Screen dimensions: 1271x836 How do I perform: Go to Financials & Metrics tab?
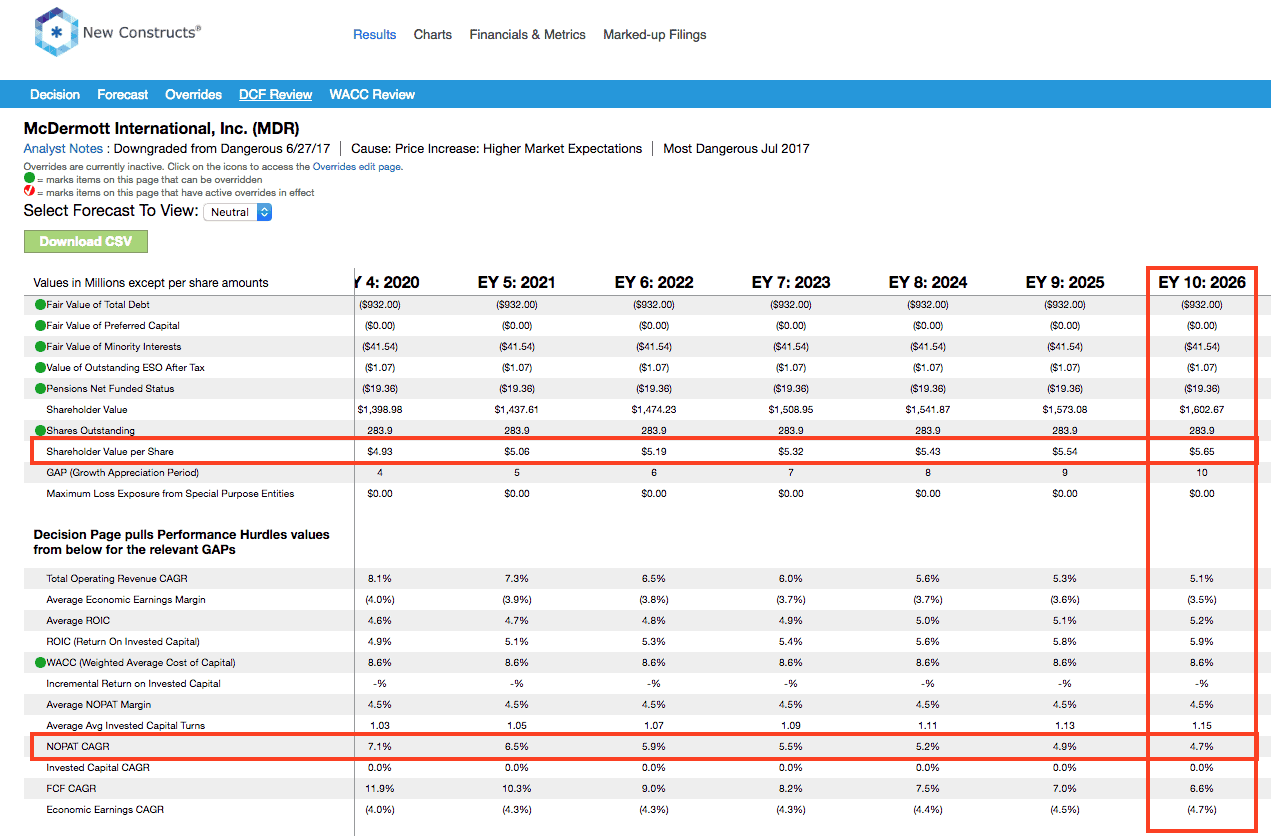point(528,34)
